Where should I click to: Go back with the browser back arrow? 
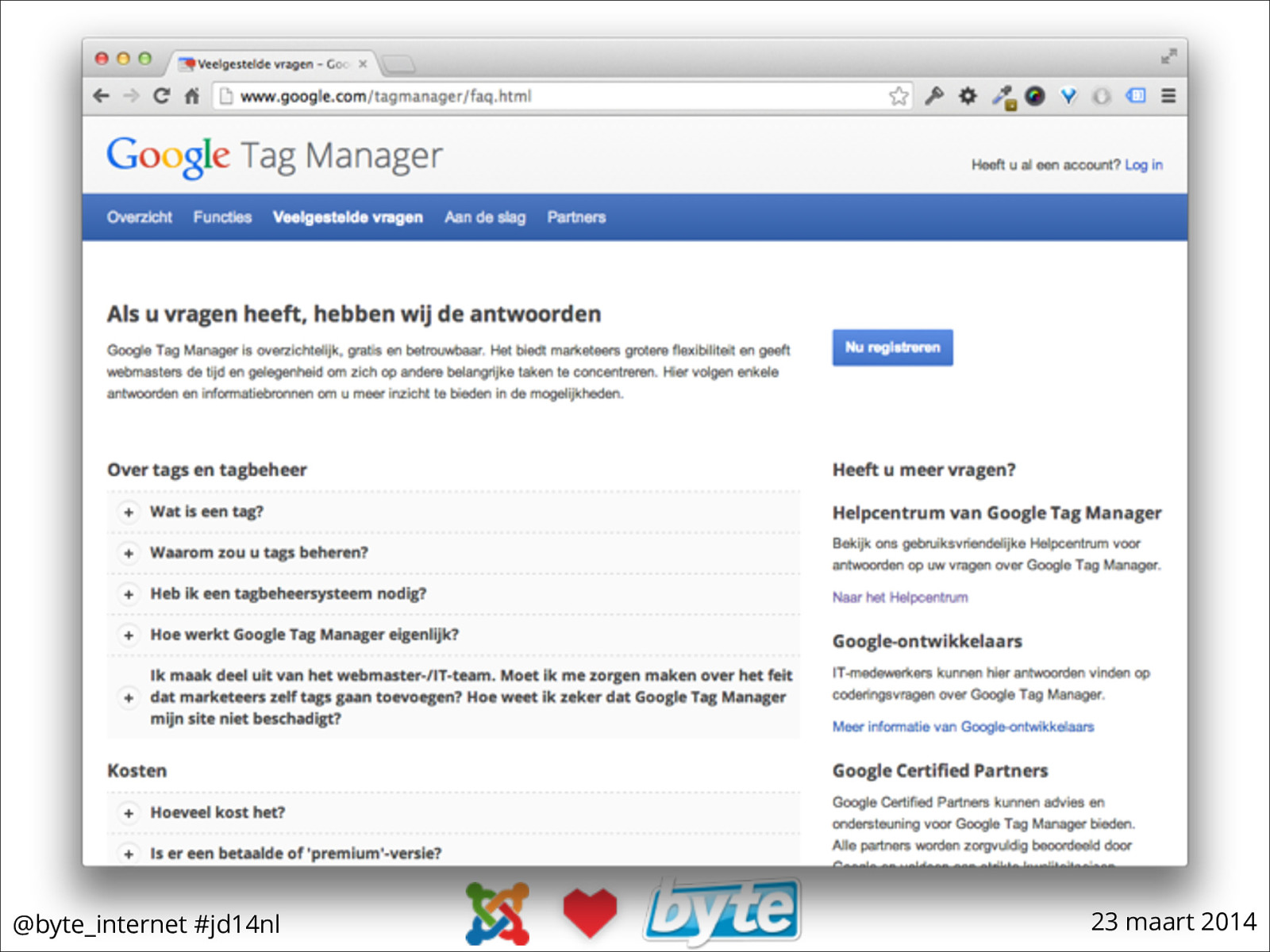[102, 96]
